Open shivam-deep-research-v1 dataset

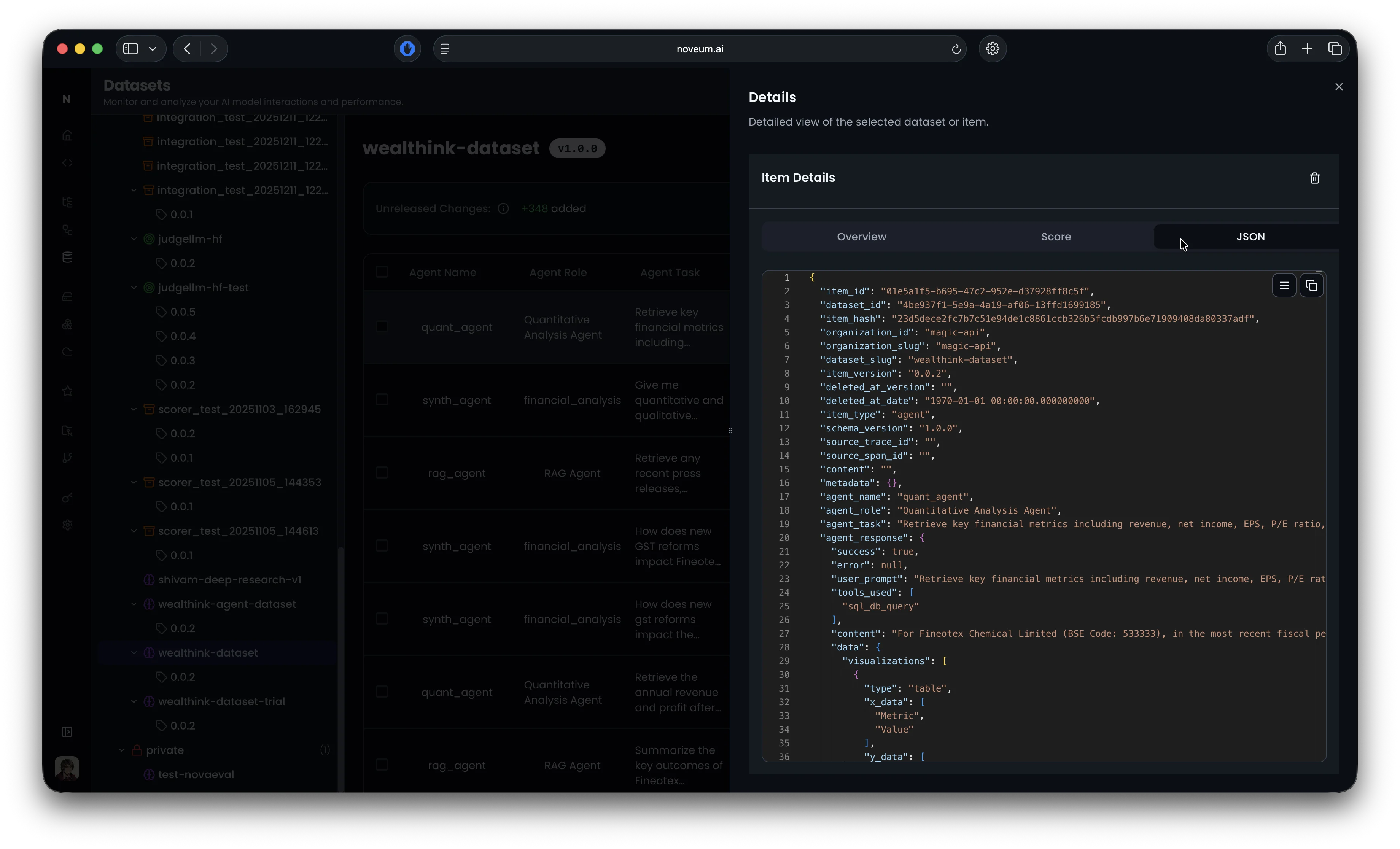click(229, 580)
